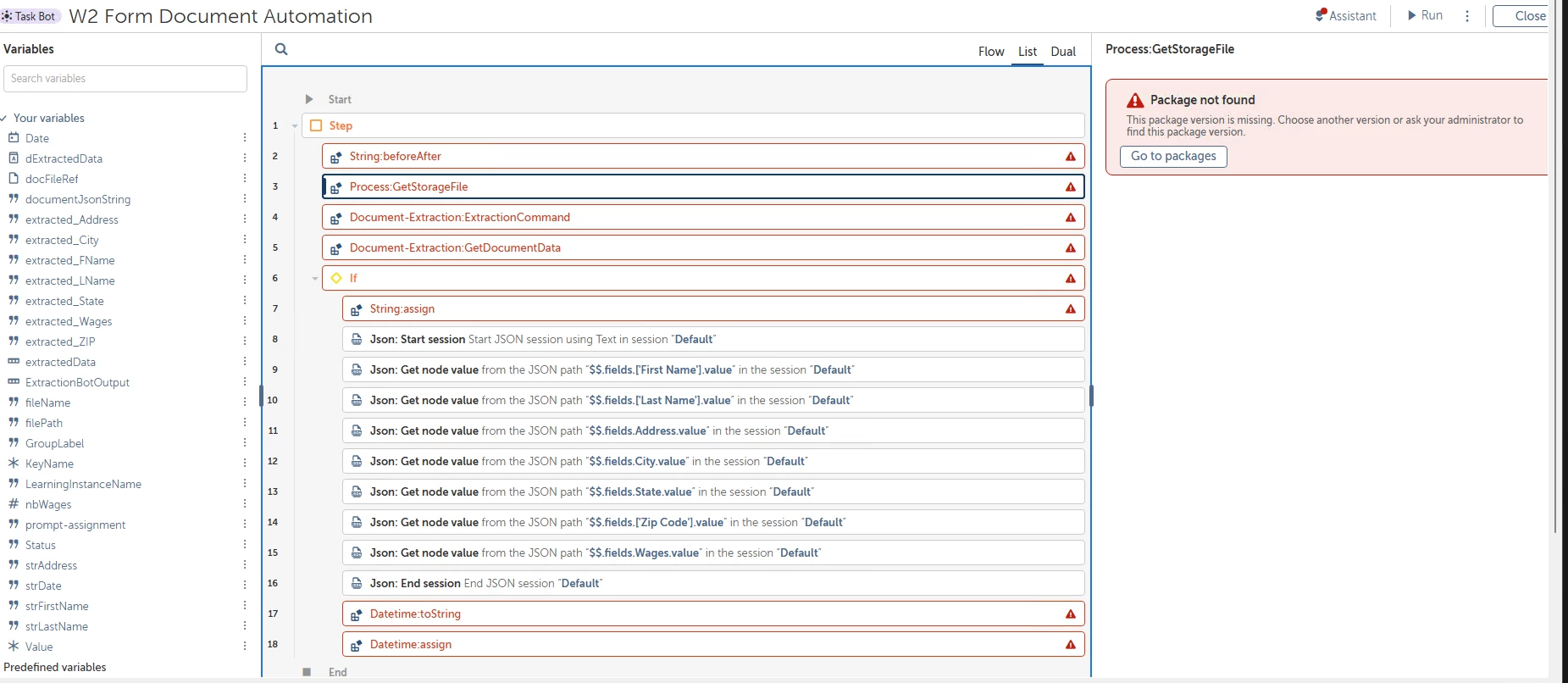
Task: Select the Datetime:assign action row
Action: point(713,644)
